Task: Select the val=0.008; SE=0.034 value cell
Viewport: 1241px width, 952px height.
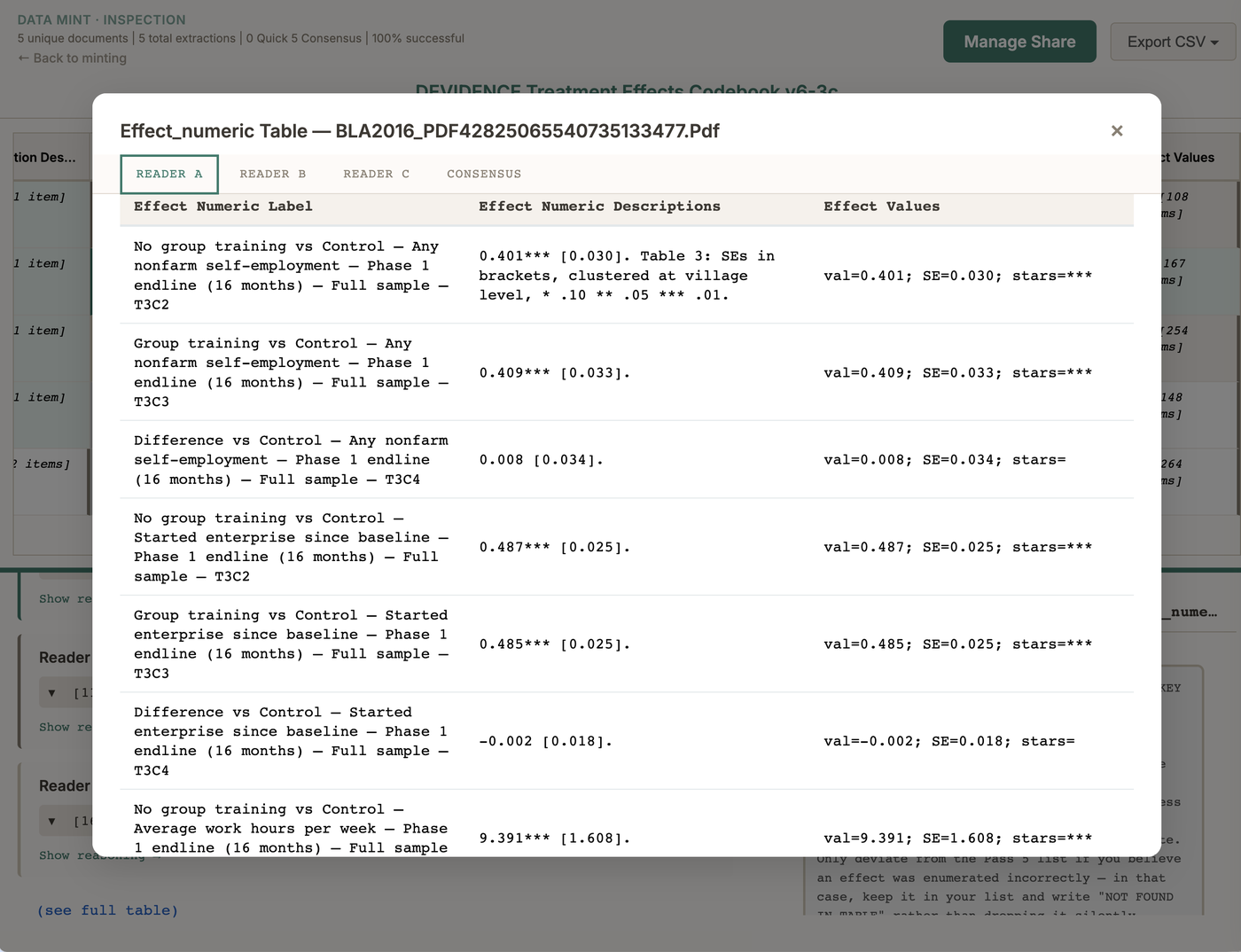Action: click(x=944, y=460)
